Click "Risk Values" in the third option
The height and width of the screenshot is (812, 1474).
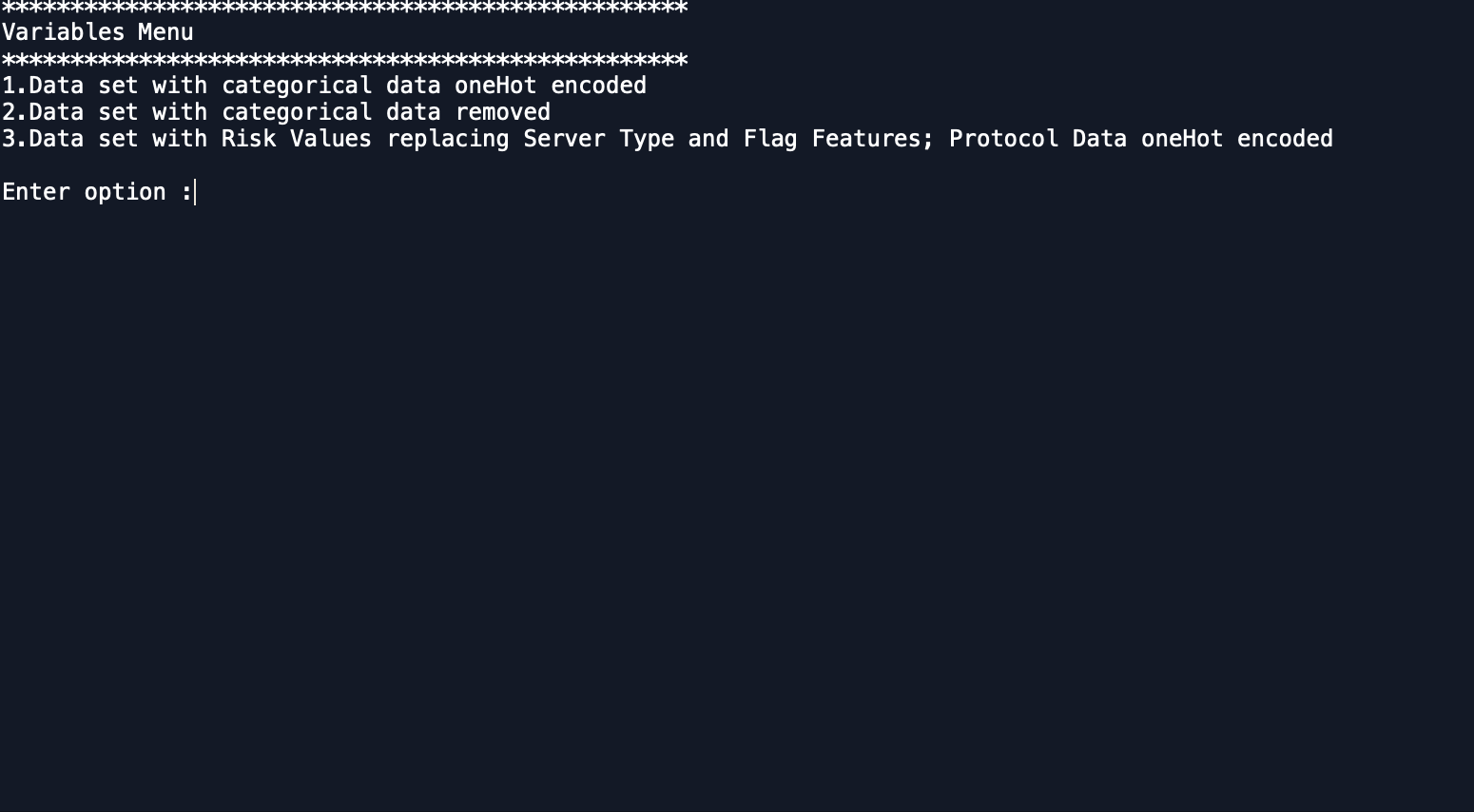296,139
